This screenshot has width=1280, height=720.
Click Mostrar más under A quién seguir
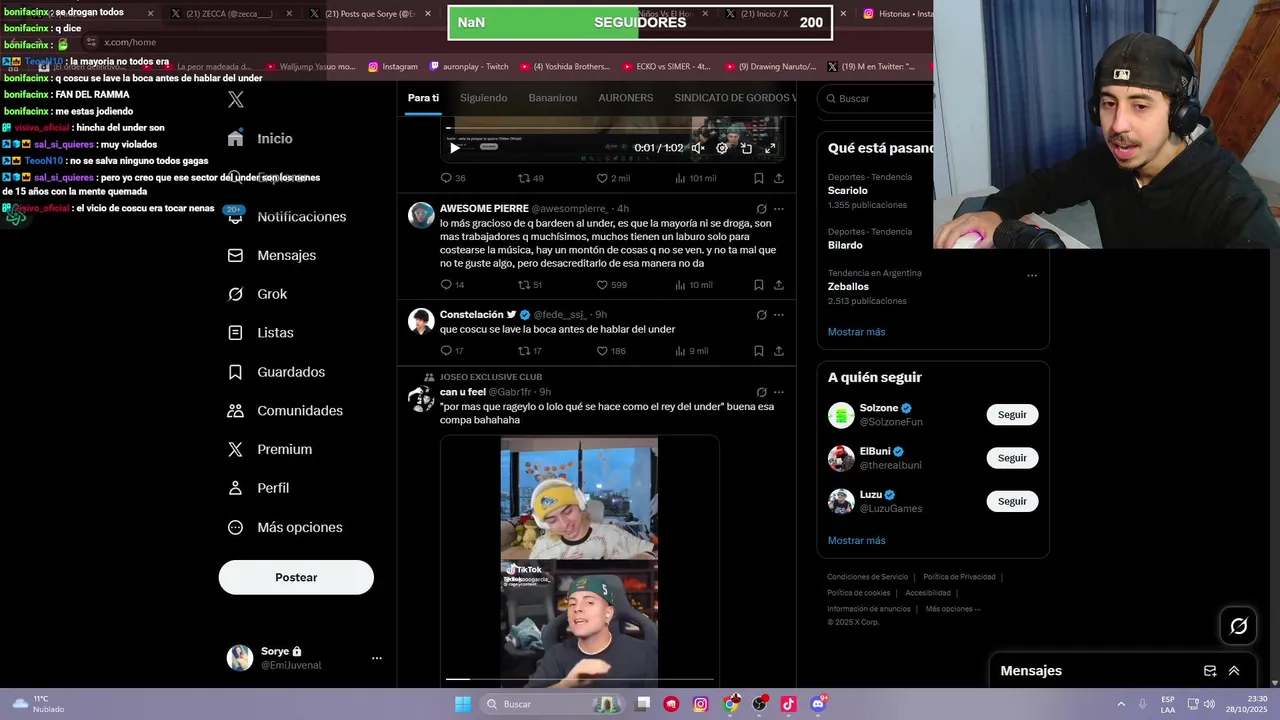[x=856, y=541]
